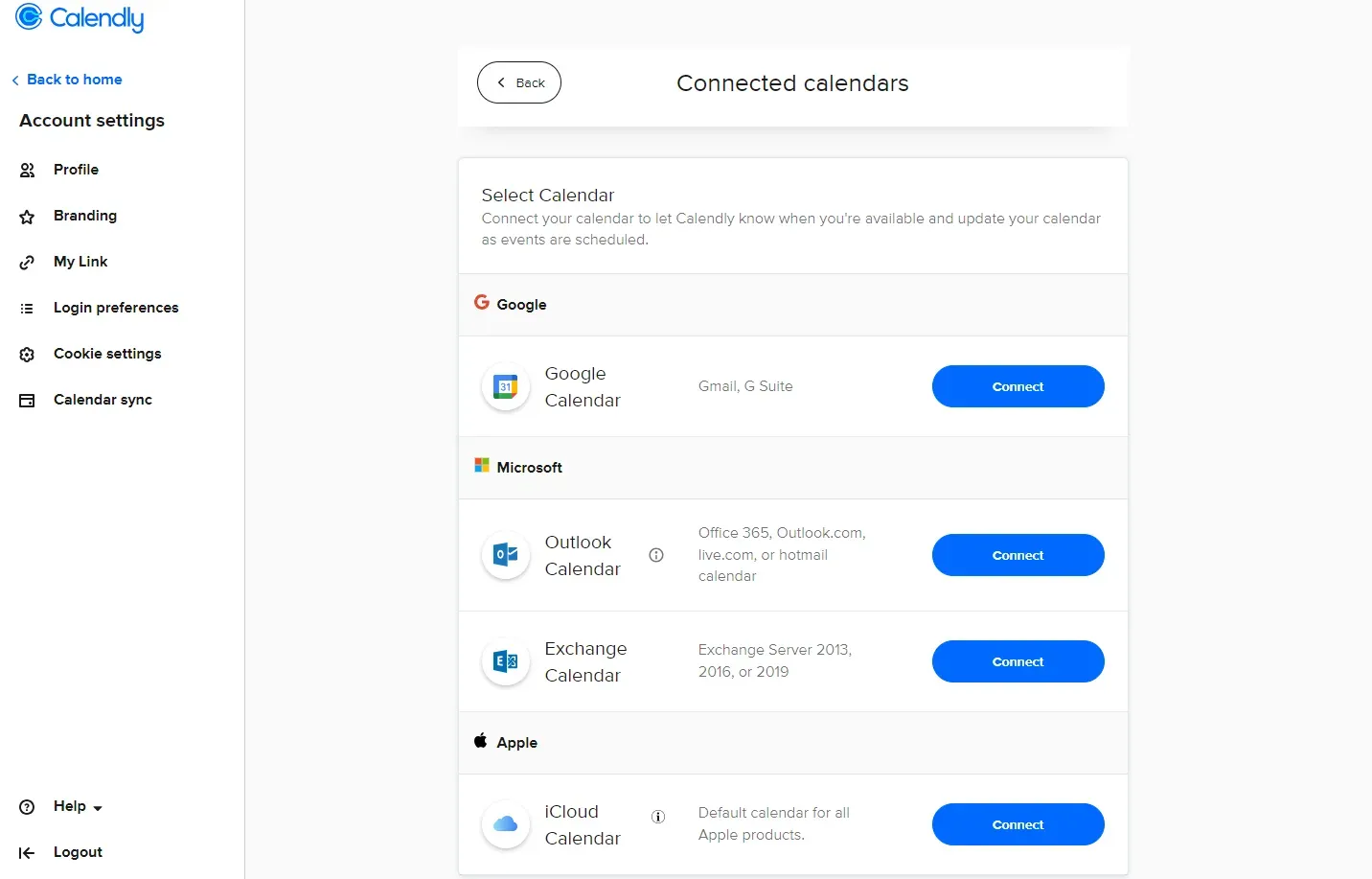Click the Exchange Calendar app icon
Image resolution: width=1372 pixels, height=879 pixels.
[505, 661]
